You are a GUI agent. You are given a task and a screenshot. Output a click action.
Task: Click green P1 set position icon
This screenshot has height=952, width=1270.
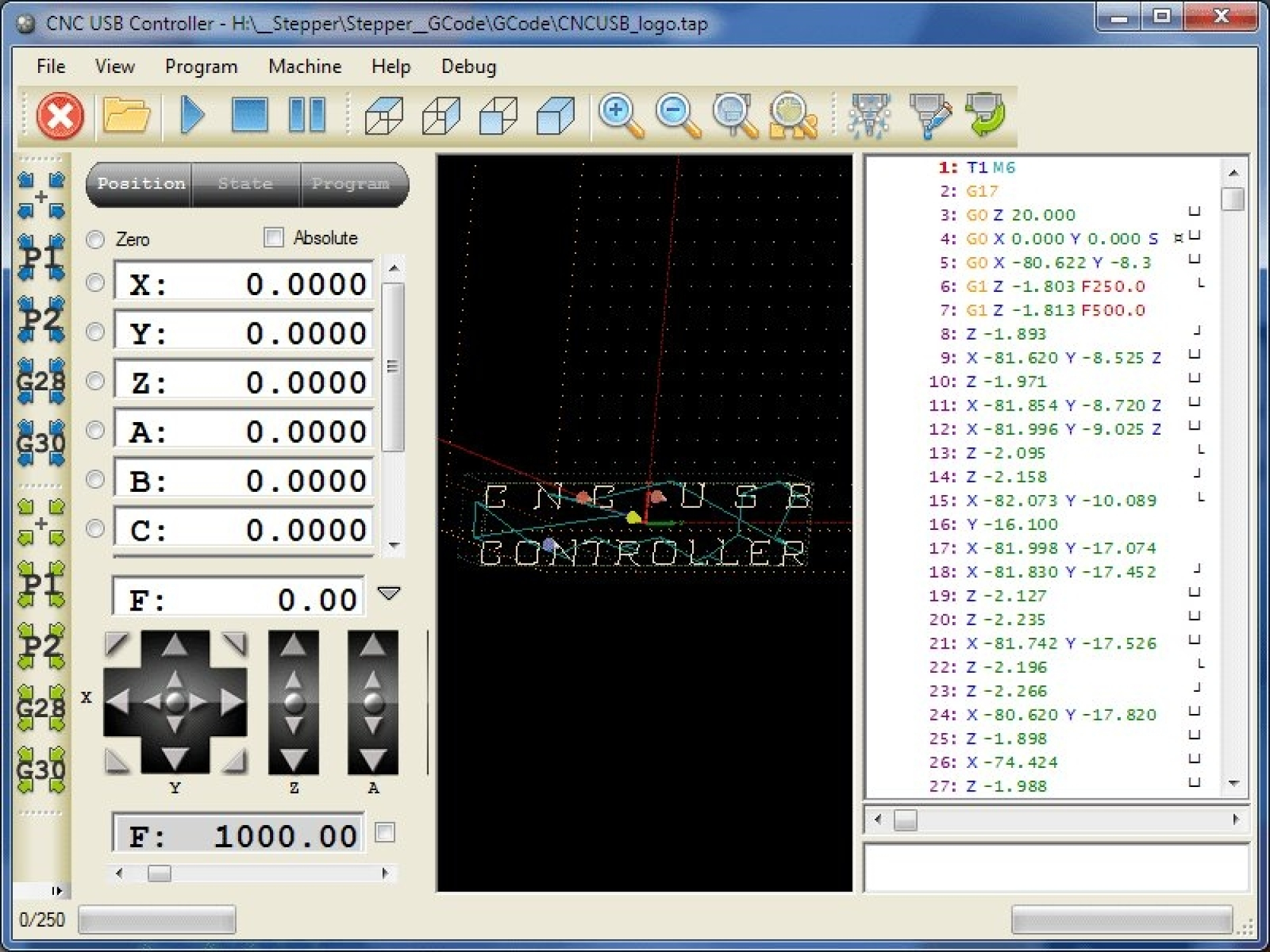click(41, 585)
